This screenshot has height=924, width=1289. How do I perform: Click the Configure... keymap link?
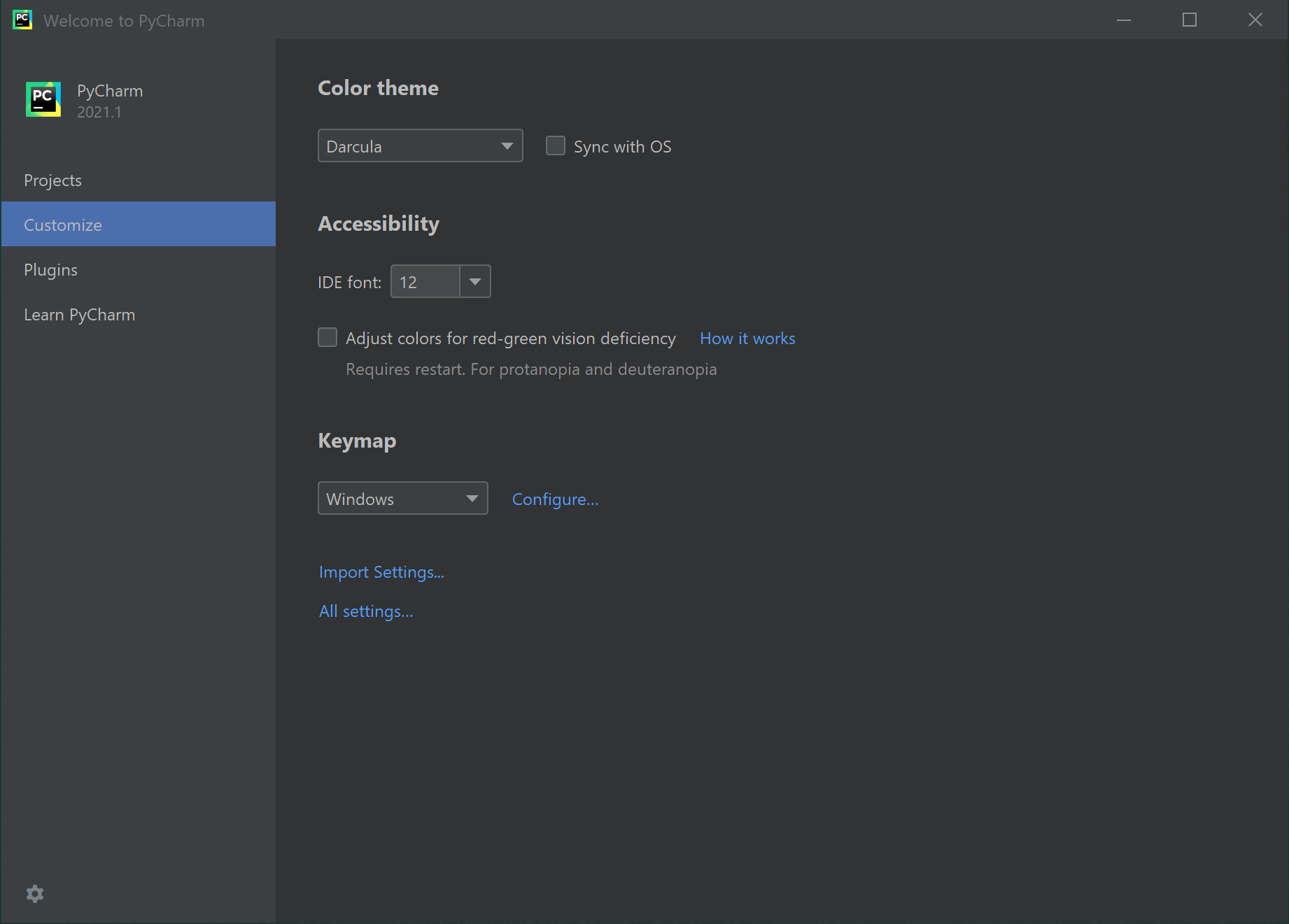pos(555,499)
